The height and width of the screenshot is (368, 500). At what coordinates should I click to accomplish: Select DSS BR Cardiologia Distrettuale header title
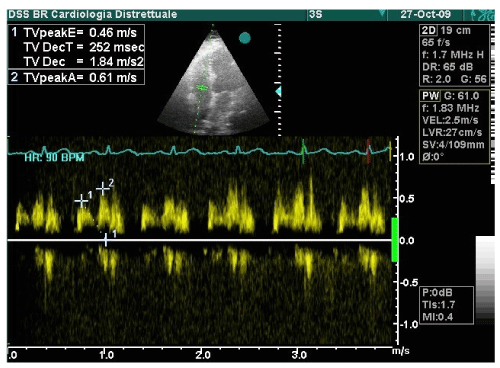[x=92, y=14]
